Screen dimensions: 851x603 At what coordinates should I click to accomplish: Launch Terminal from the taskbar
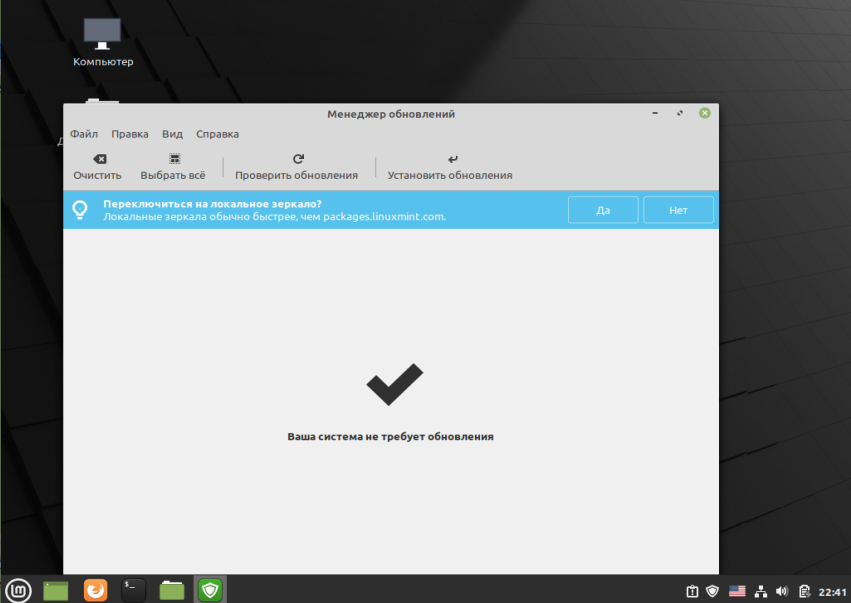click(x=134, y=590)
